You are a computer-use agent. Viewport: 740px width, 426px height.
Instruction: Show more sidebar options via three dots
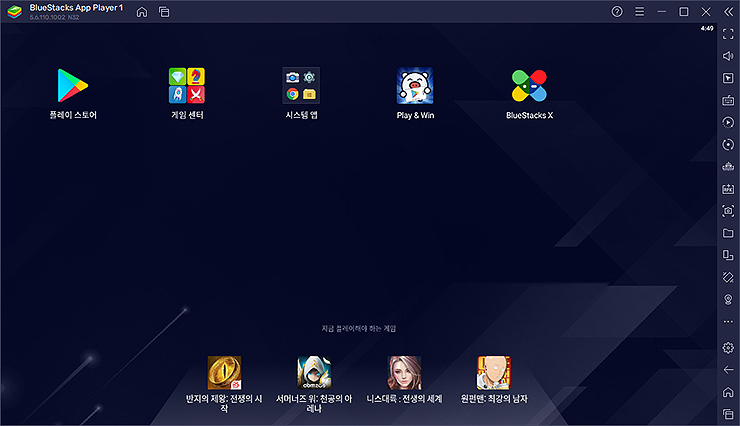coord(728,322)
